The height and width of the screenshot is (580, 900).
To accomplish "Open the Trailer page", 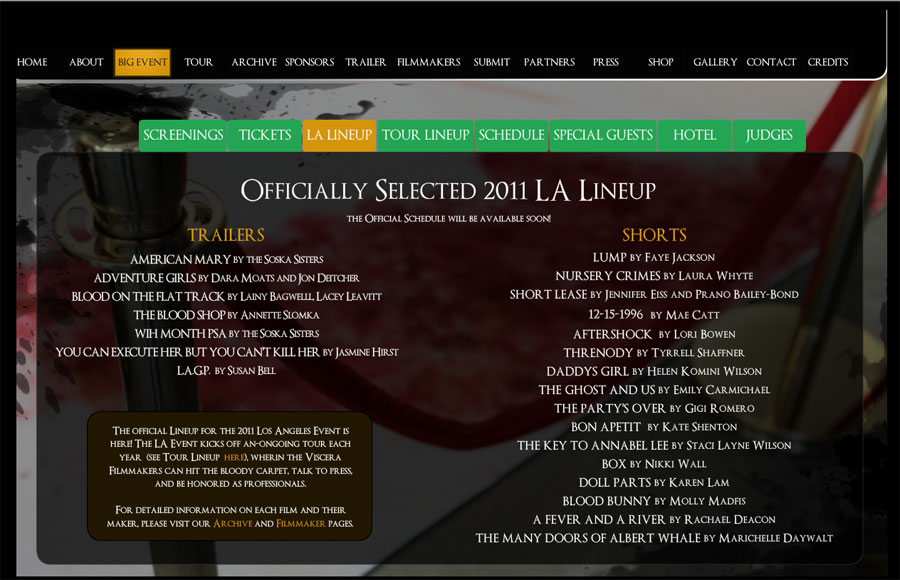I will (366, 62).
